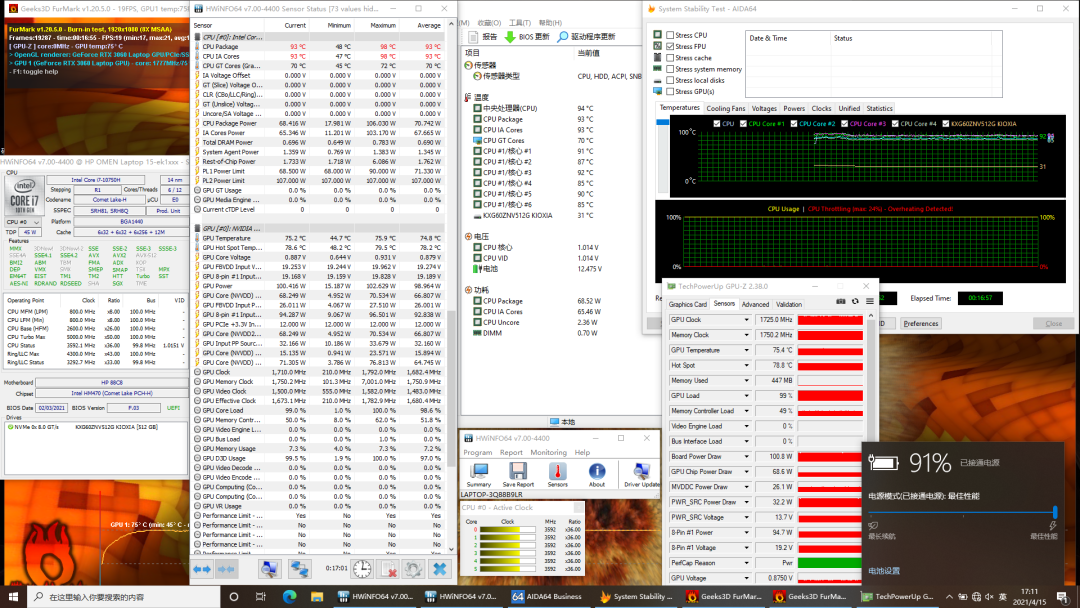This screenshot has width=1080, height=608.
Task: Click the BIOS 更新 toolbar button
Action: [x=528, y=37]
